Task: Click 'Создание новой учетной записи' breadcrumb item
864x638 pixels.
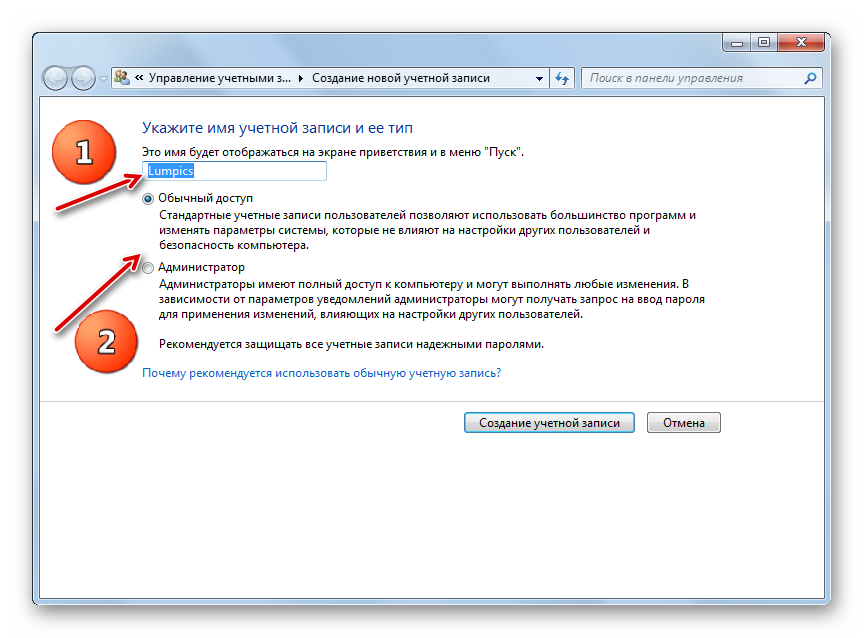Action: coord(401,78)
